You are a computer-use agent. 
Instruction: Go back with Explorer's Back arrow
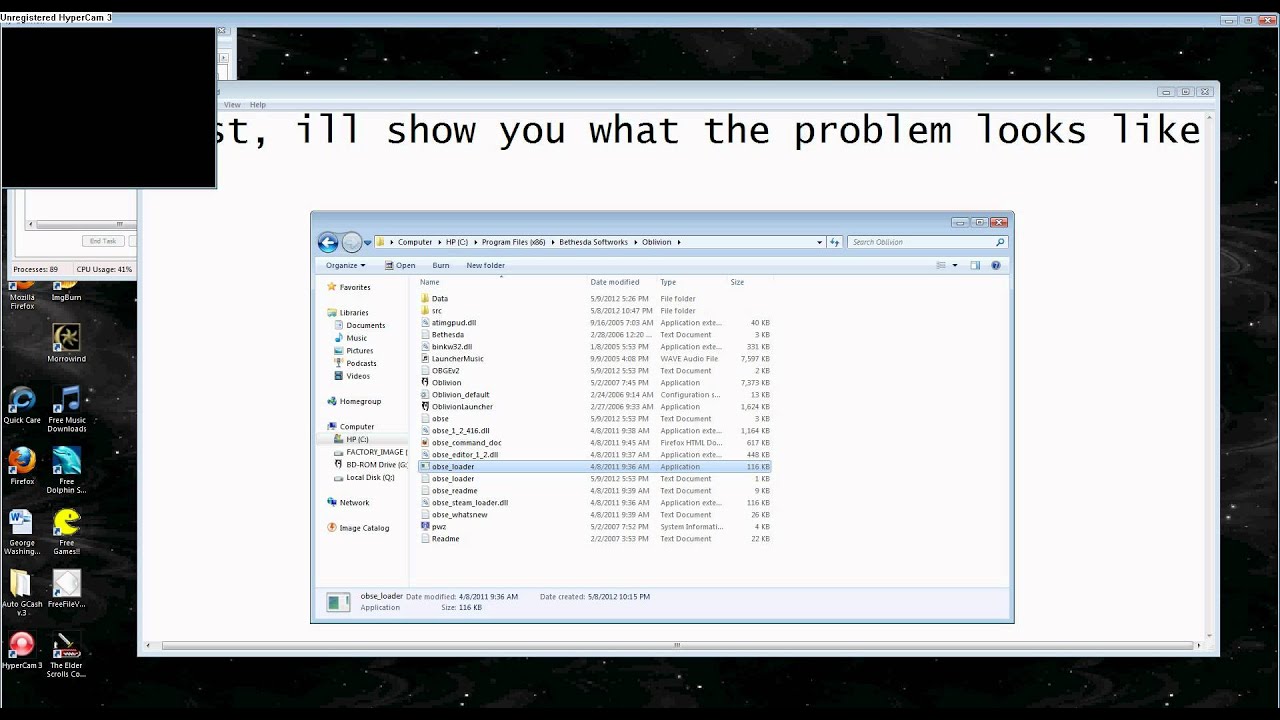tap(327, 242)
